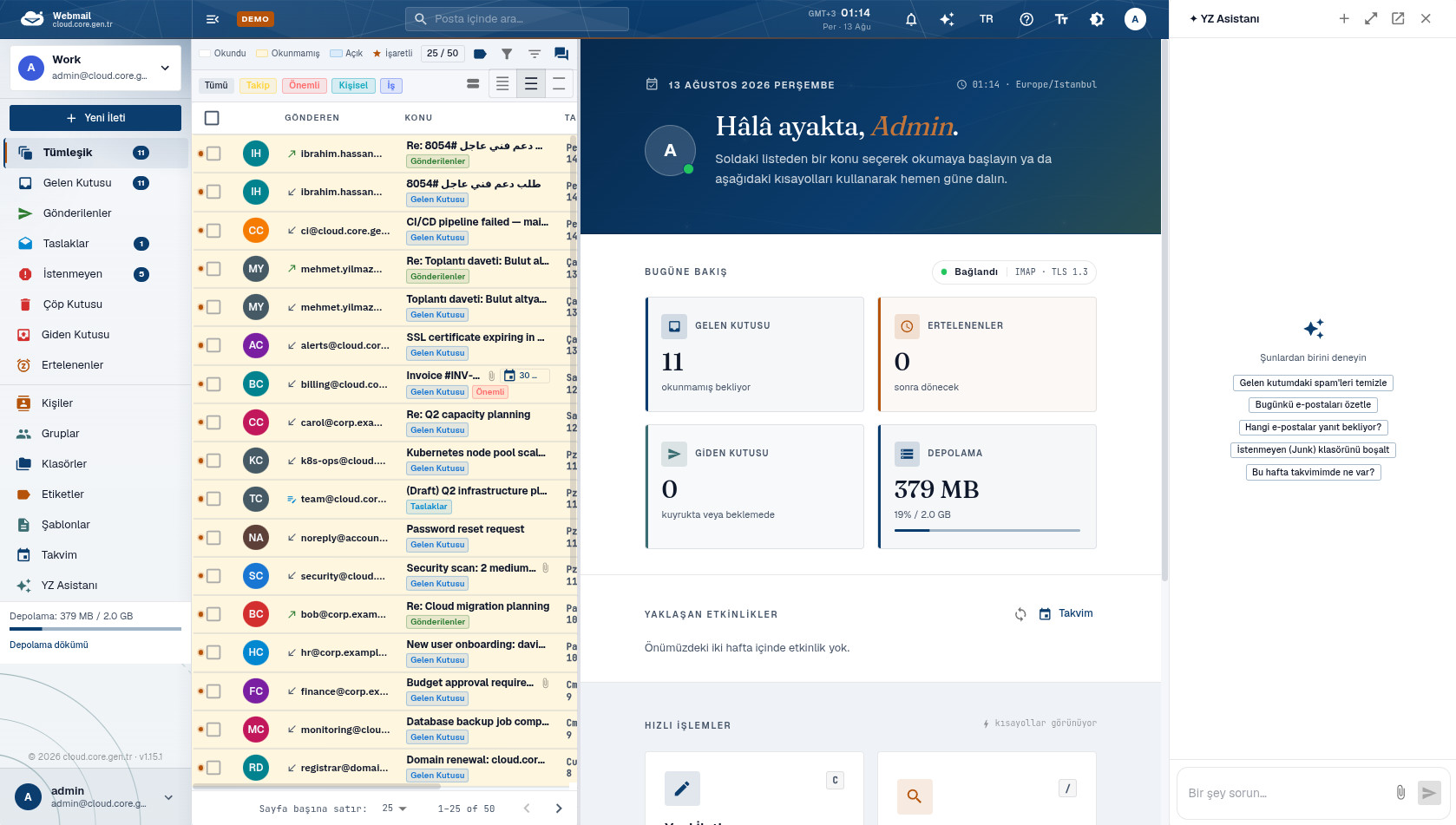Open the Gelen Kutusu summary card
Screen dimensions: 1456x825
click(x=755, y=354)
